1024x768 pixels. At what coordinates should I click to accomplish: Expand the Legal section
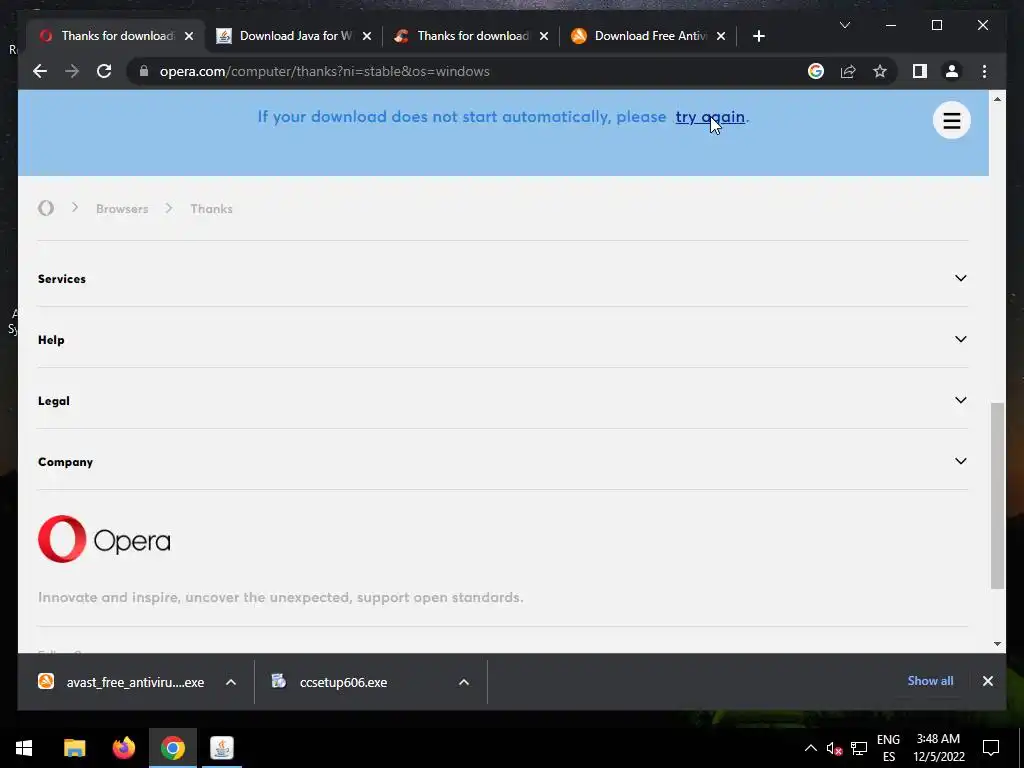[502, 400]
